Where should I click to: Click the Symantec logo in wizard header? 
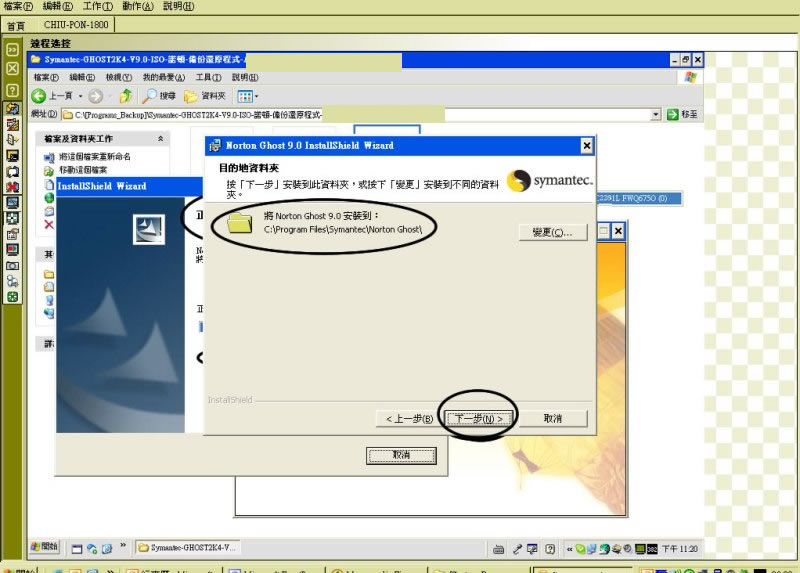pyautogui.click(x=550, y=181)
